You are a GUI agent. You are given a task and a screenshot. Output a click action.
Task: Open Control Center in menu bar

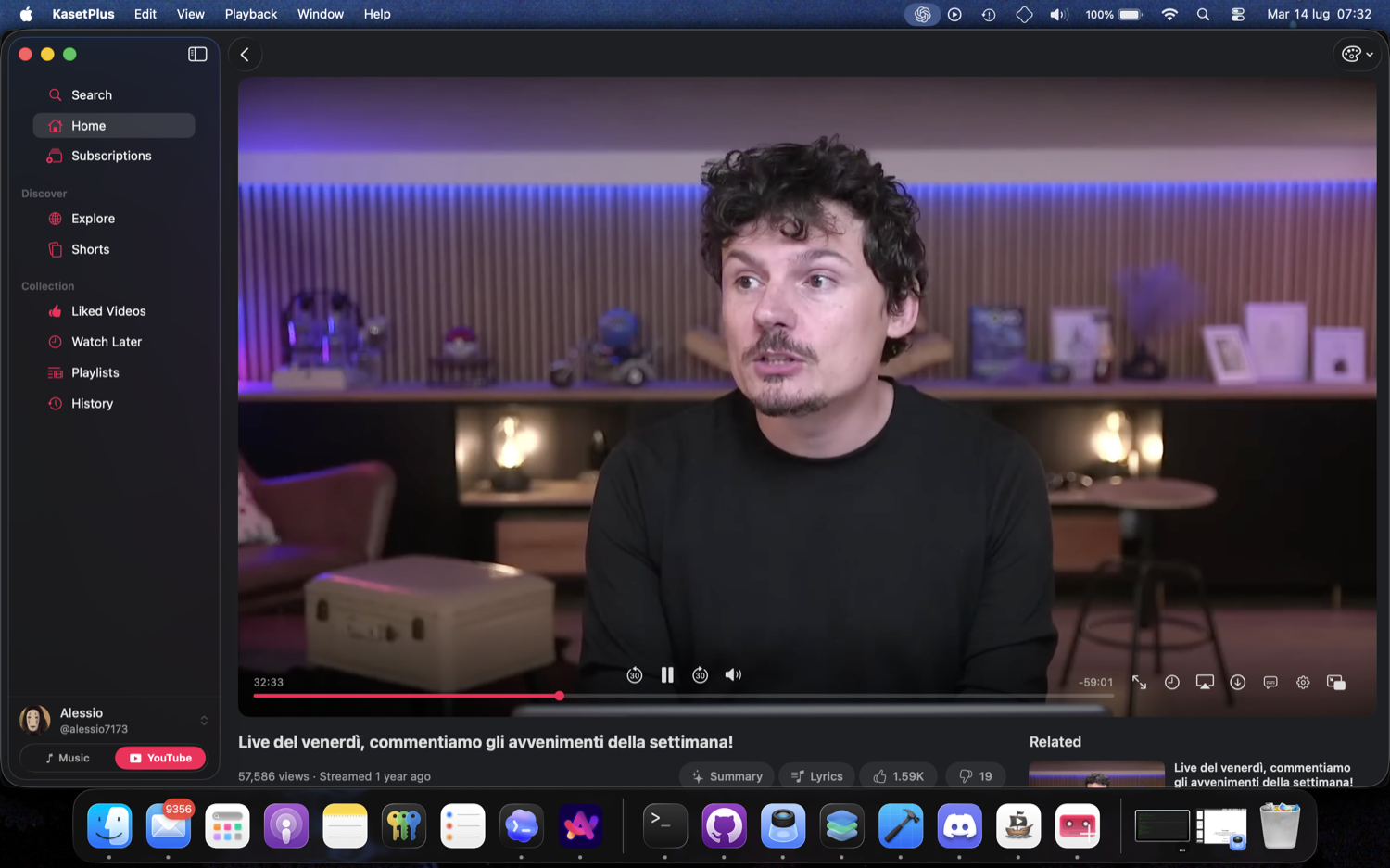pos(1238,14)
